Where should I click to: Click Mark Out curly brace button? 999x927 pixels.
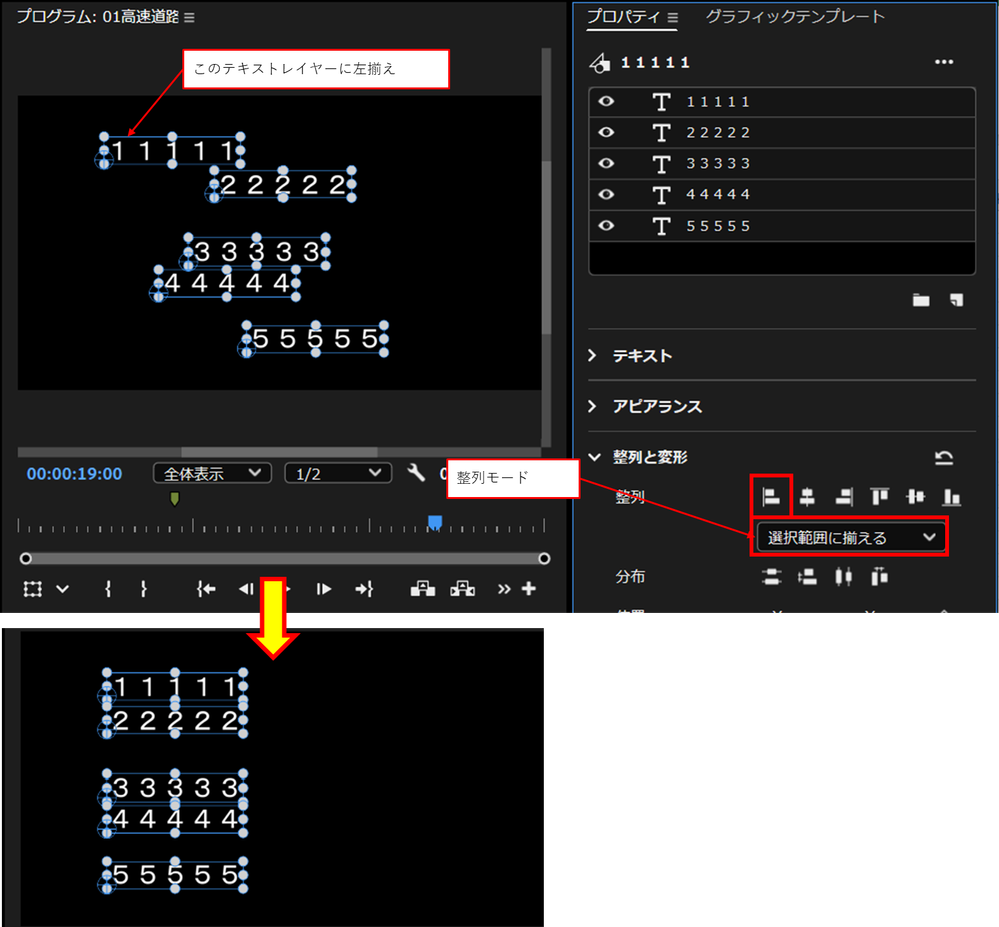(143, 589)
